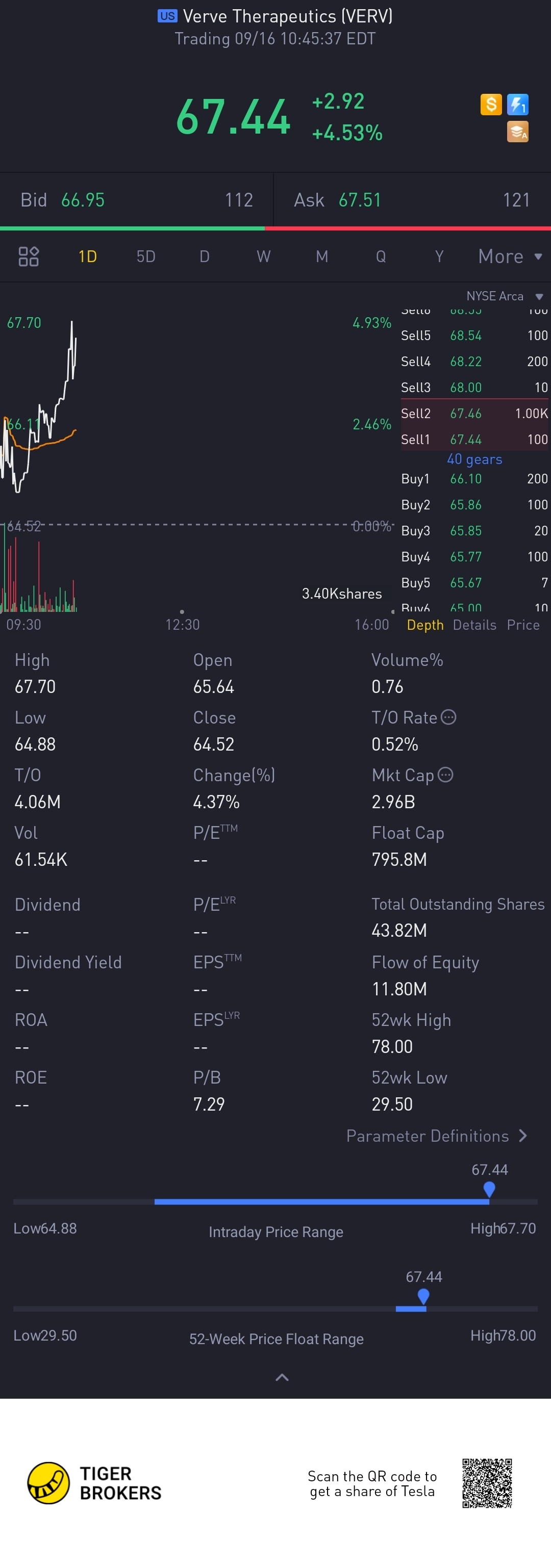The width and height of the screenshot is (551, 1568).
Task: Tap the Tiger Brokers logo
Action: point(94,1483)
